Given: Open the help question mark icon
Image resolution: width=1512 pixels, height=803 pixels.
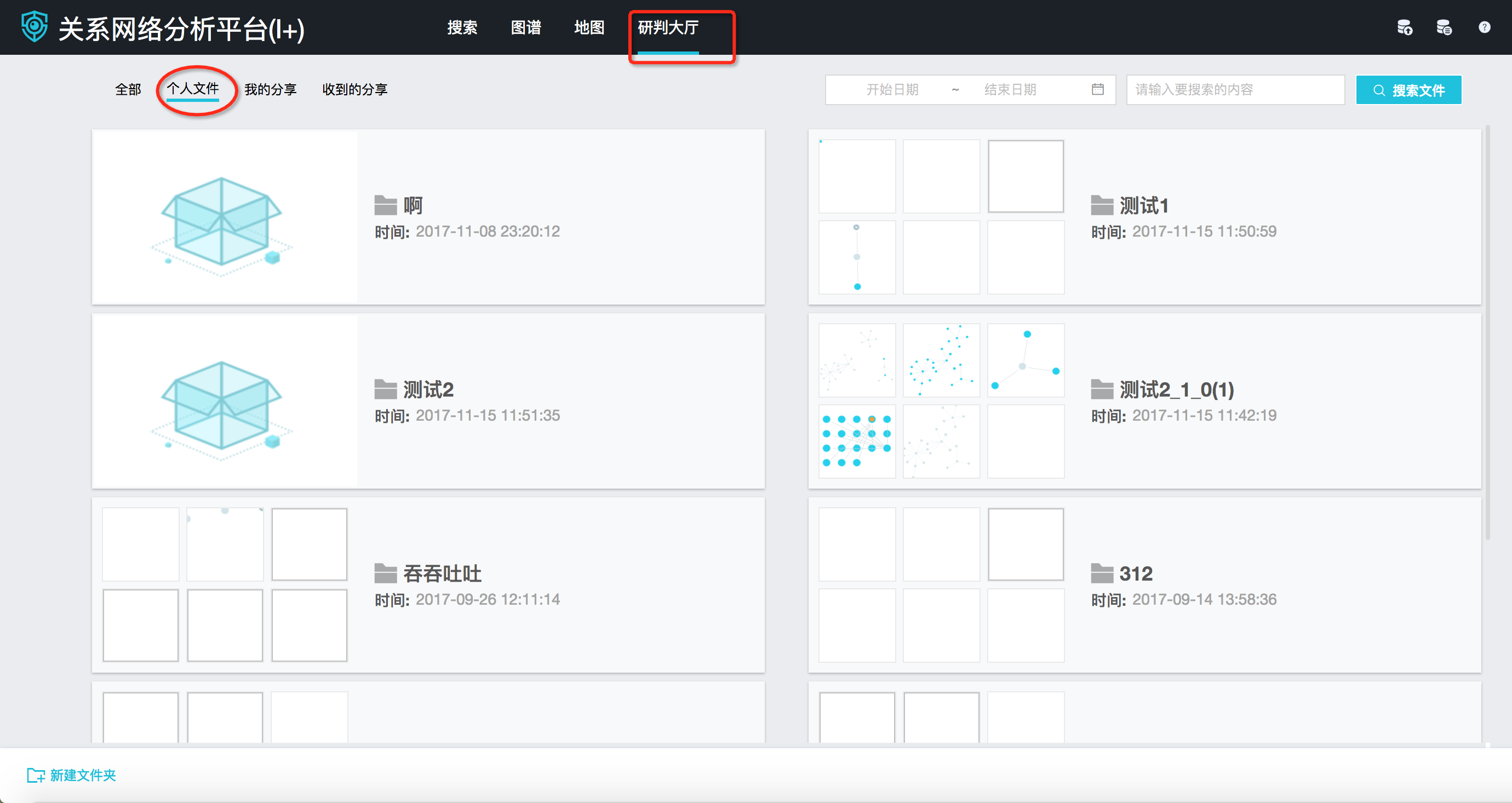Looking at the screenshot, I should 1485,27.
